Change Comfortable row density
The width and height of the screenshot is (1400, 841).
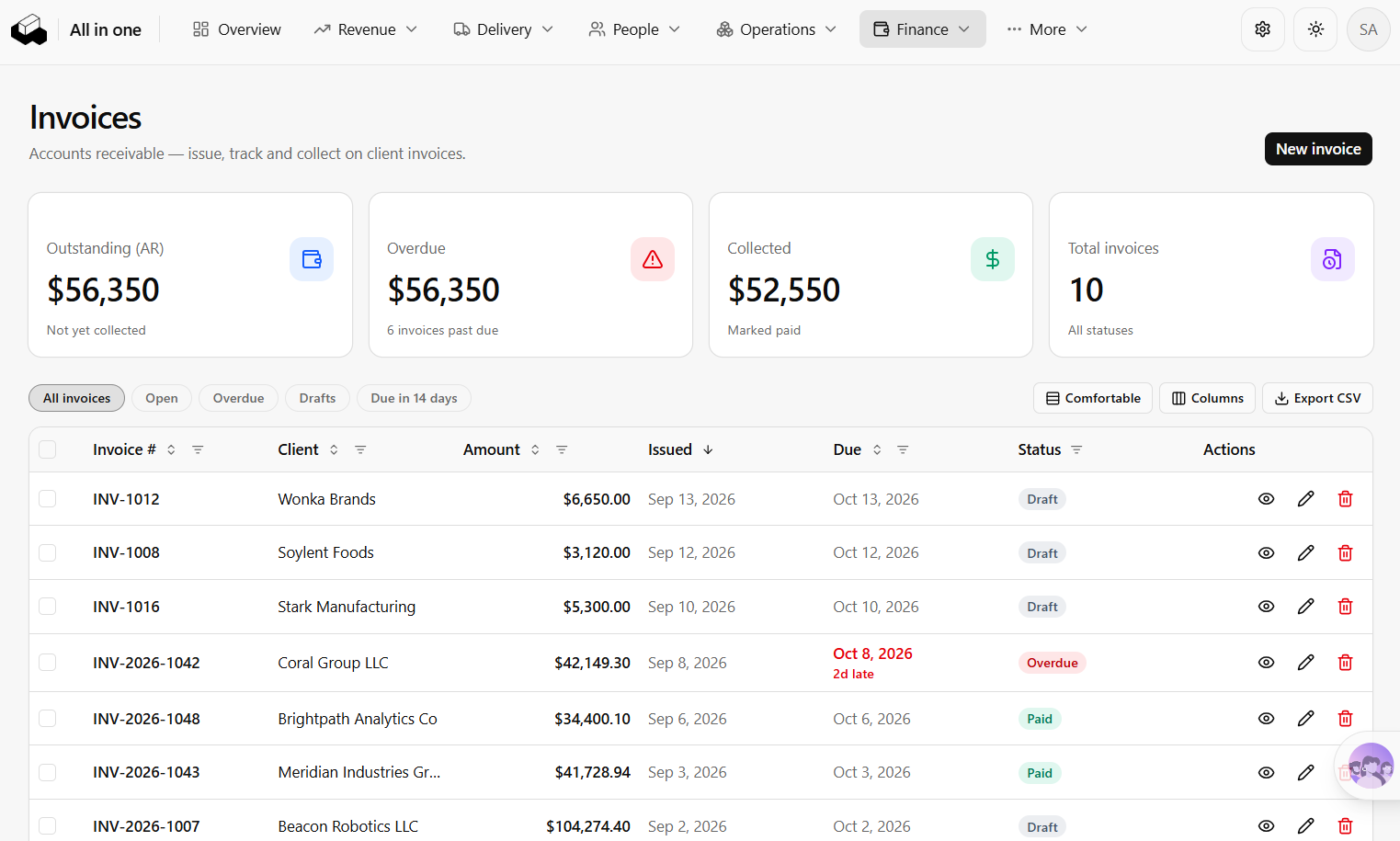coord(1093,398)
